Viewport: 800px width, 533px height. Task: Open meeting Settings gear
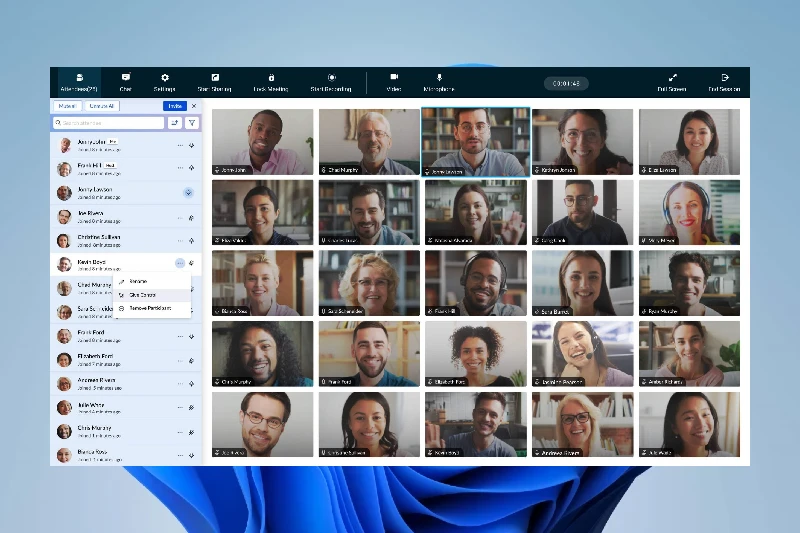(x=164, y=82)
